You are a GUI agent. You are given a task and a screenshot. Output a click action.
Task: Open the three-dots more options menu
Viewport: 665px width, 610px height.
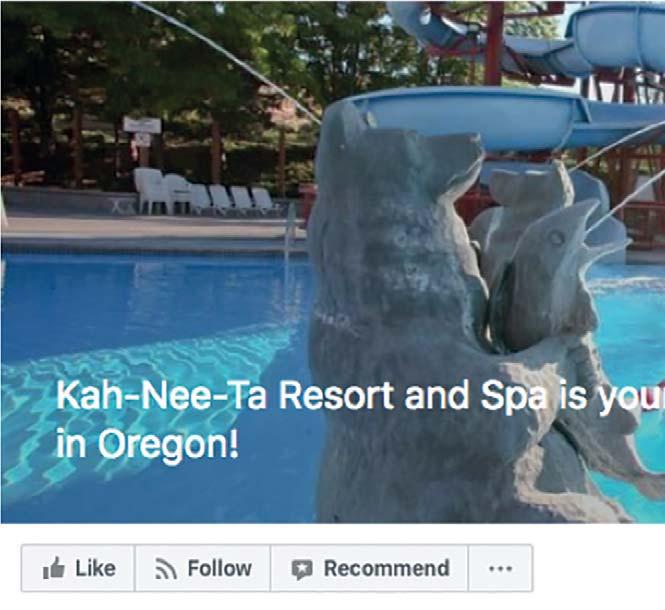(500, 568)
